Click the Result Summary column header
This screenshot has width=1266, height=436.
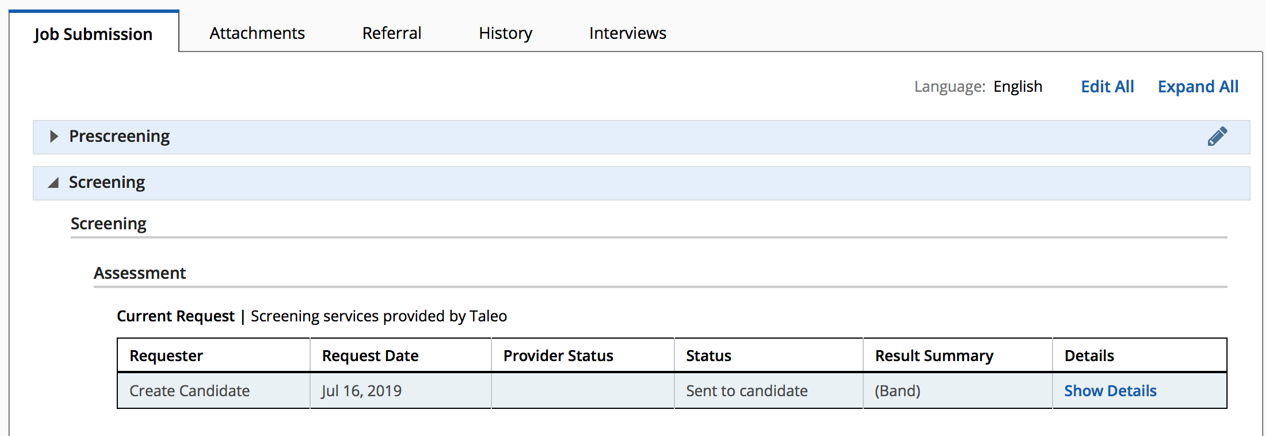[934, 356]
